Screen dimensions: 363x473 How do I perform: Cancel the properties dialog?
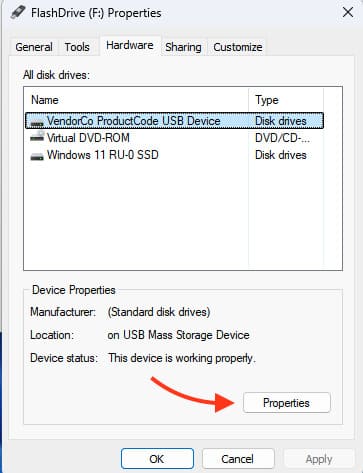click(238, 459)
